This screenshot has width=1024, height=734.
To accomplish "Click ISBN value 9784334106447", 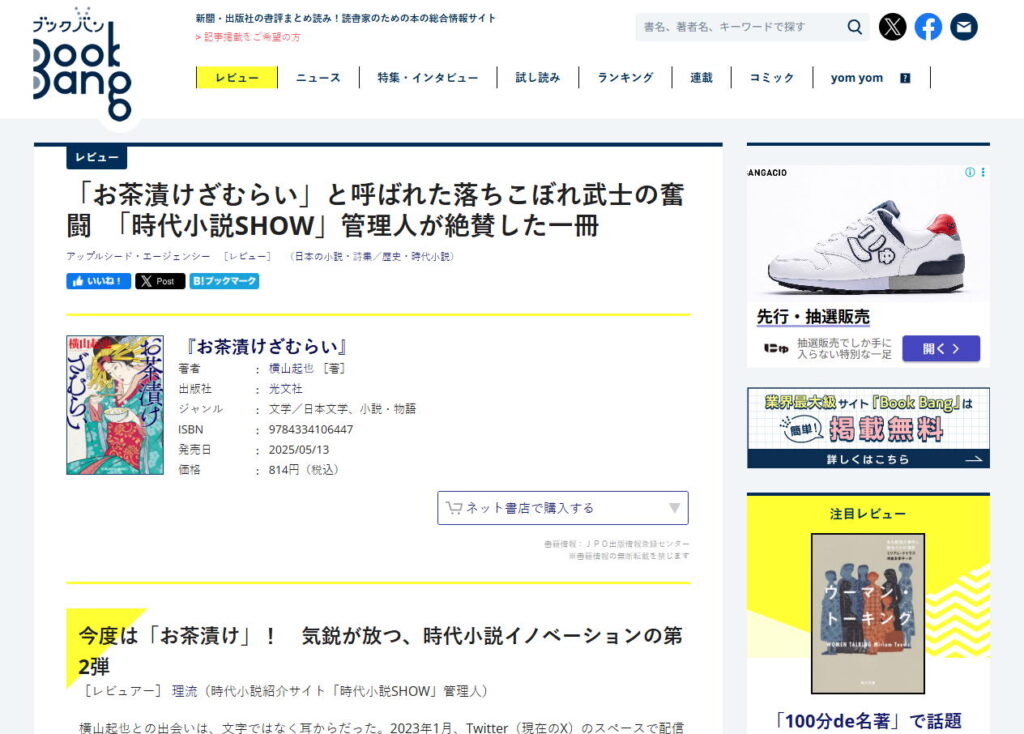I will 311,430.
